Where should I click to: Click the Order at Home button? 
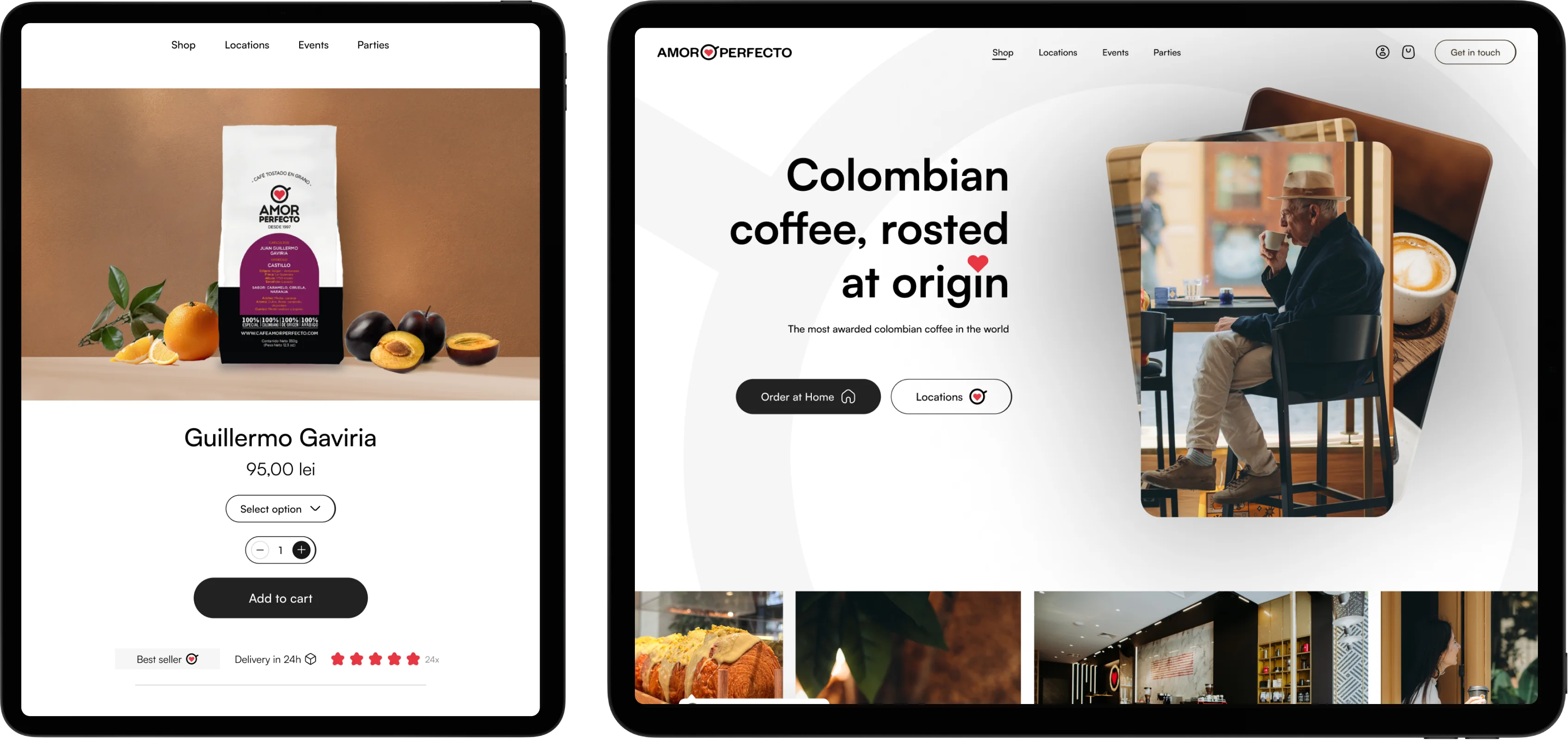pos(808,396)
